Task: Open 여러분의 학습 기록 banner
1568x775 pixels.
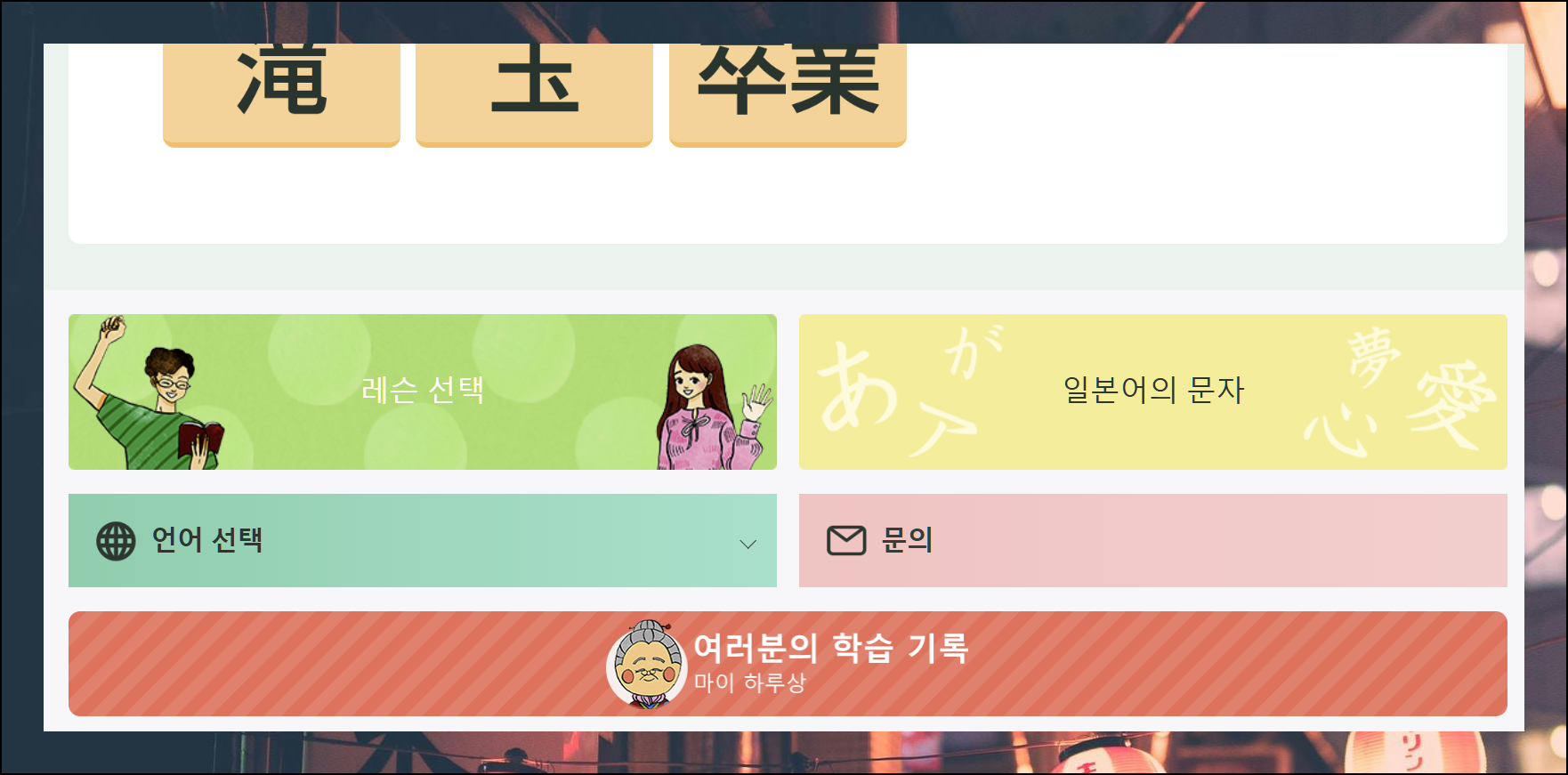Action: (x=788, y=664)
